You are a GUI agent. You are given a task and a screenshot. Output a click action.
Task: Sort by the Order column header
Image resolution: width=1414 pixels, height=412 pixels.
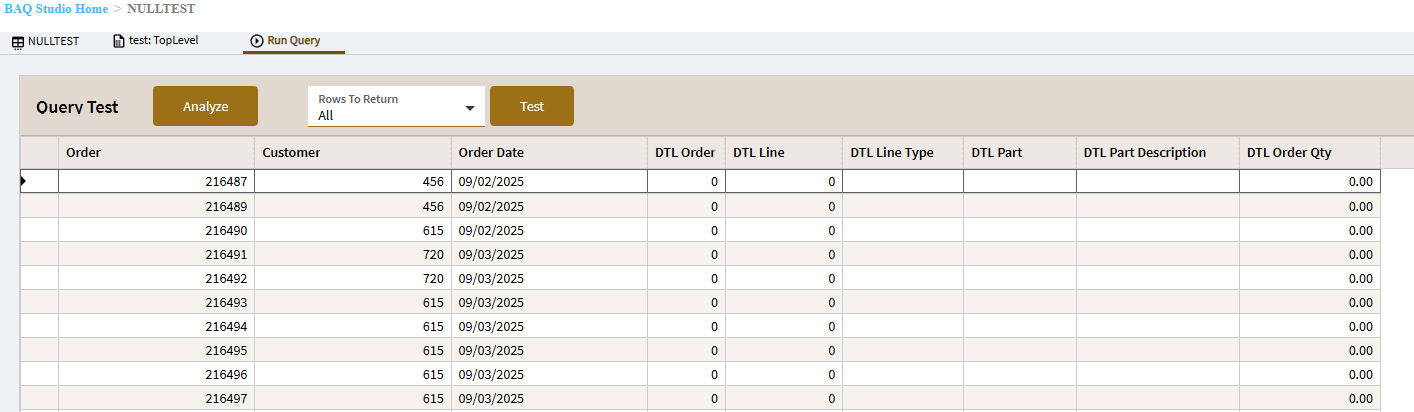tap(156, 153)
